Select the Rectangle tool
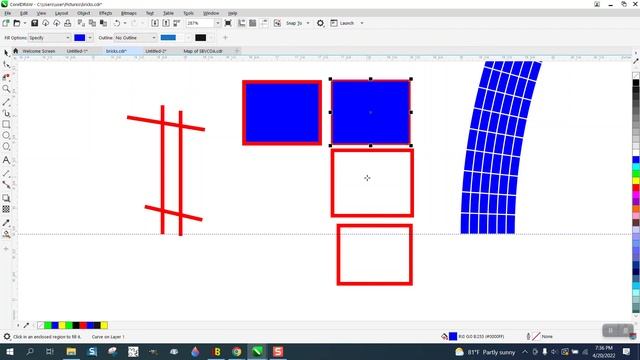This screenshot has height=360, width=640. pyautogui.click(x=6, y=124)
